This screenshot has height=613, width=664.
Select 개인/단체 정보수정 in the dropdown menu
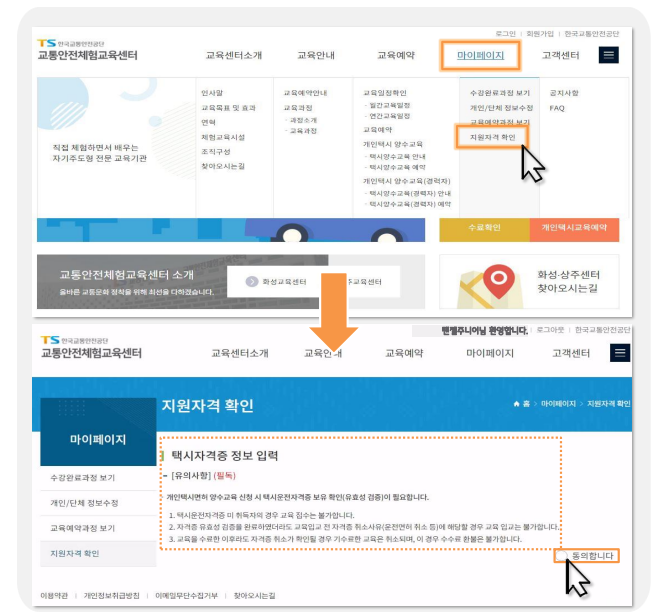pyautogui.click(x=501, y=108)
